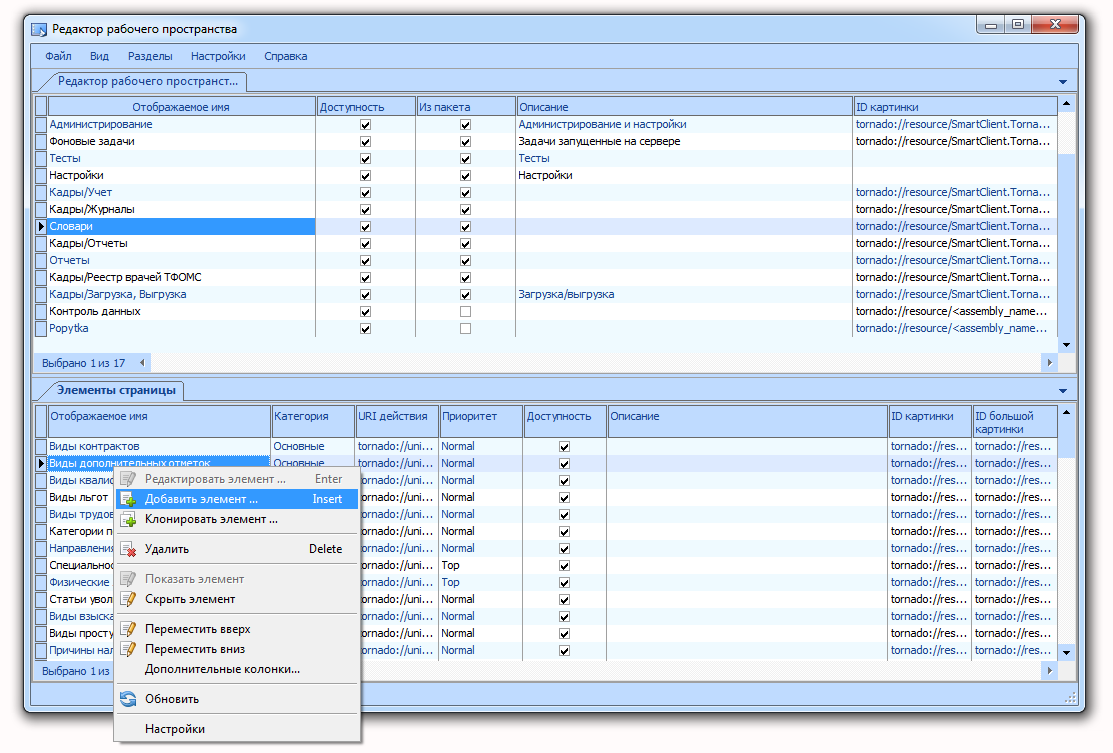Click the 'Из пакета' column header

(465, 107)
